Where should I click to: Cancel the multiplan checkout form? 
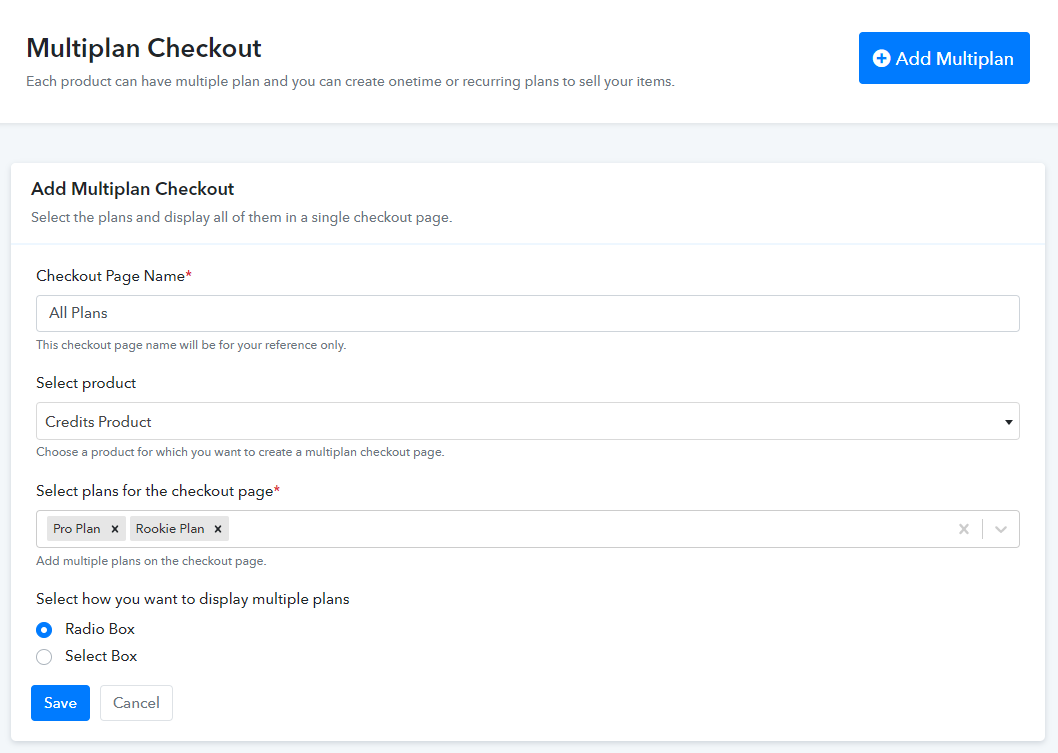136,703
